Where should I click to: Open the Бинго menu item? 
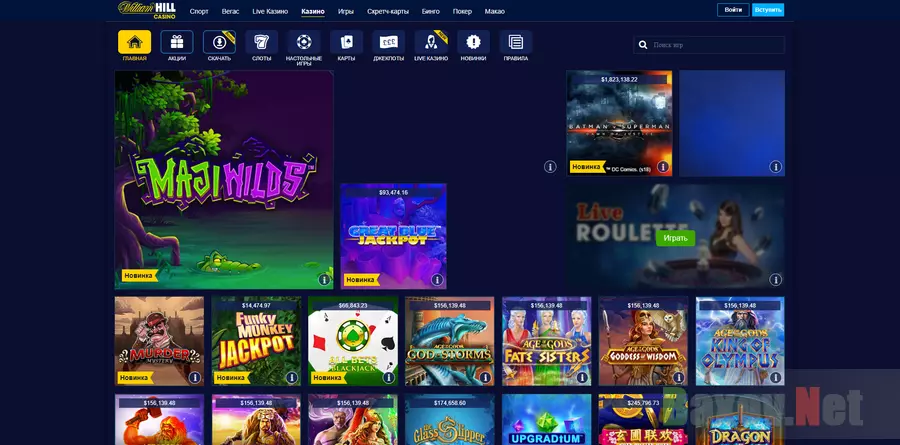430,11
